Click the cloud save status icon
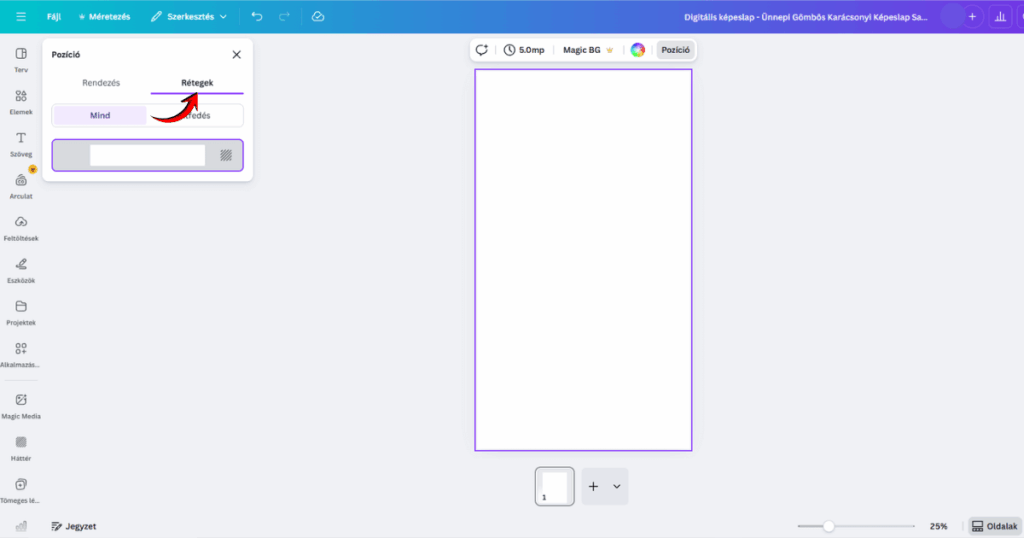The width and height of the screenshot is (1024, 538). pos(317,17)
